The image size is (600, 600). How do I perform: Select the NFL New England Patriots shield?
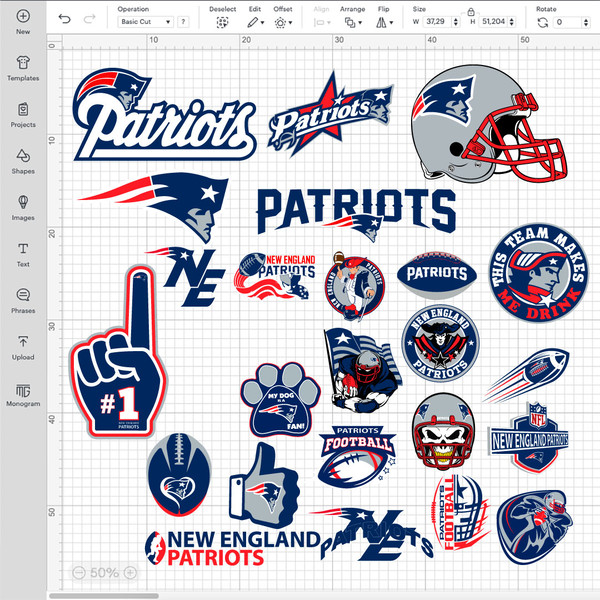click(530, 437)
